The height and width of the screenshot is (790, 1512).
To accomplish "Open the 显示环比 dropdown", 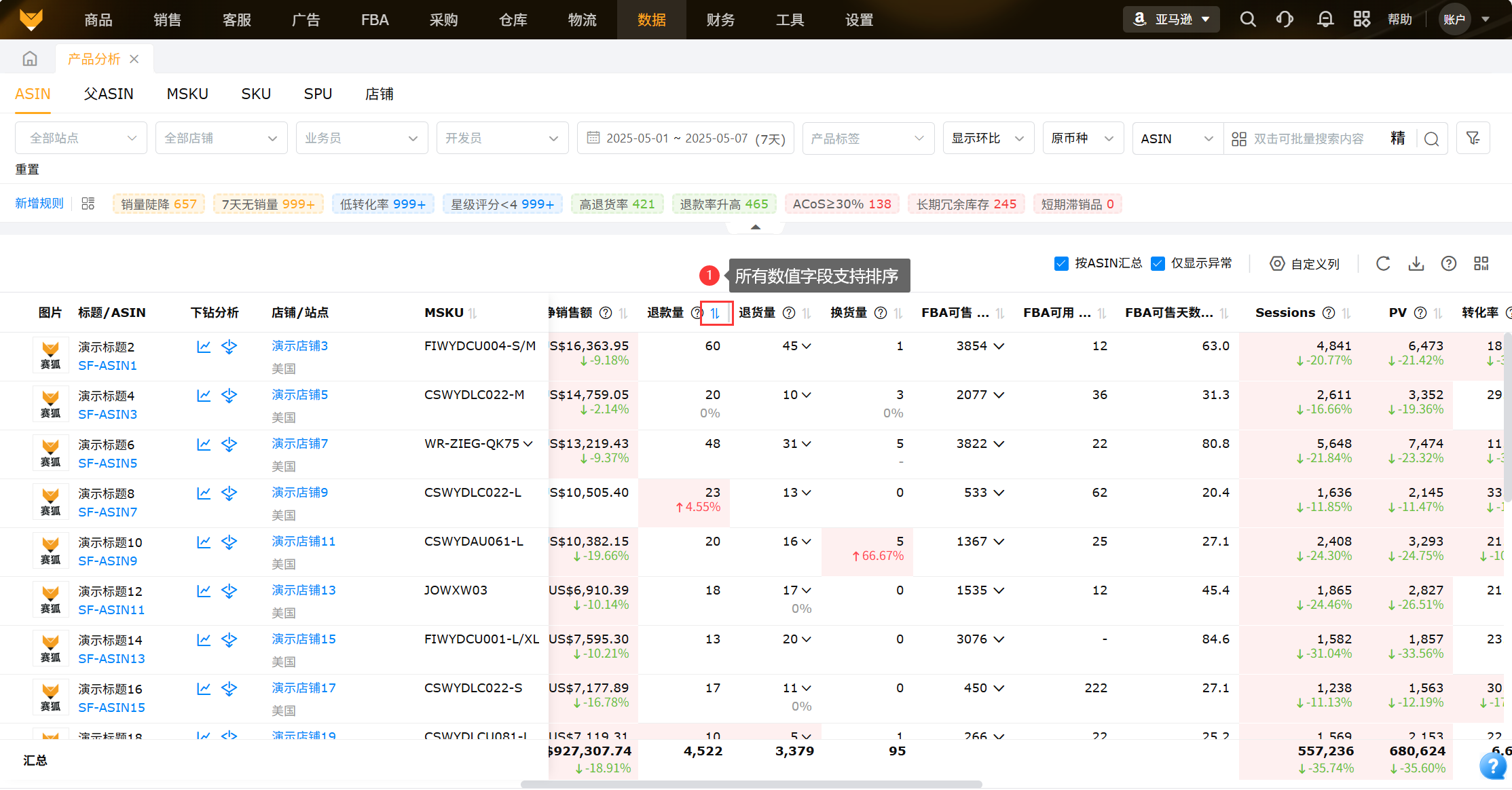I will [988, 138].
